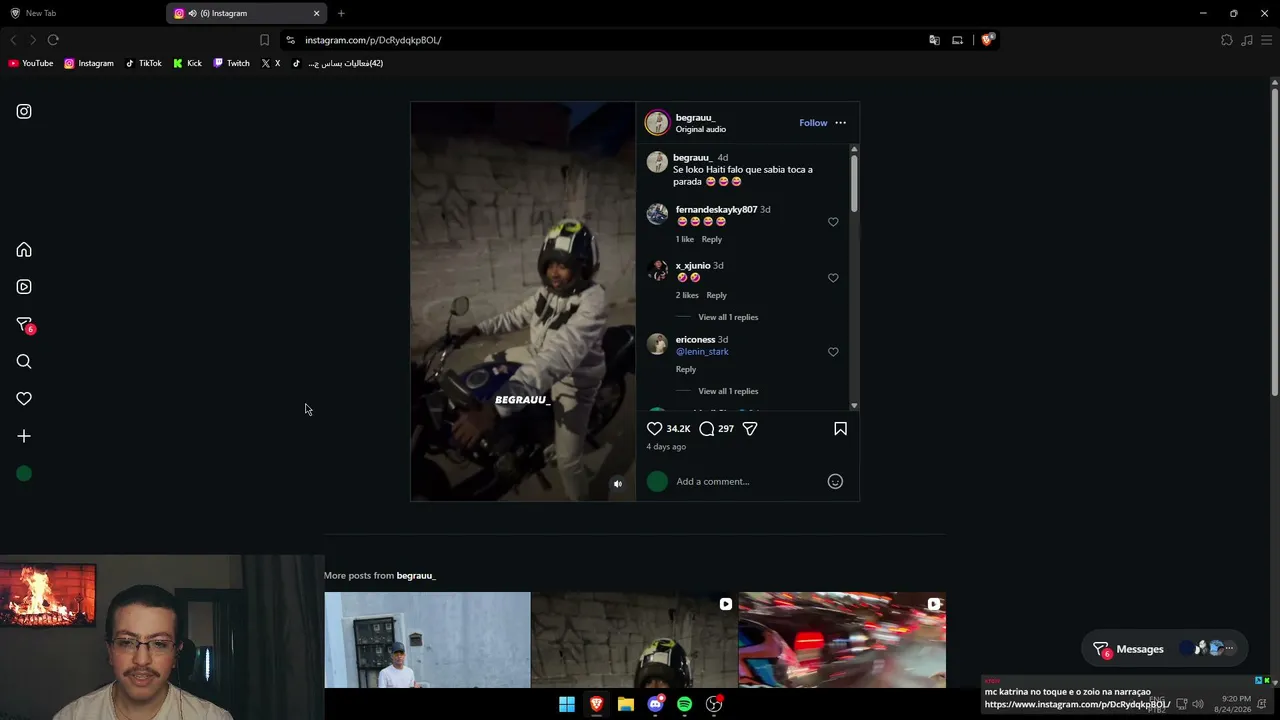Open fernandeskayky807's profile
The height and width of the screenshot is (720, 1280).
click(716, 210)
